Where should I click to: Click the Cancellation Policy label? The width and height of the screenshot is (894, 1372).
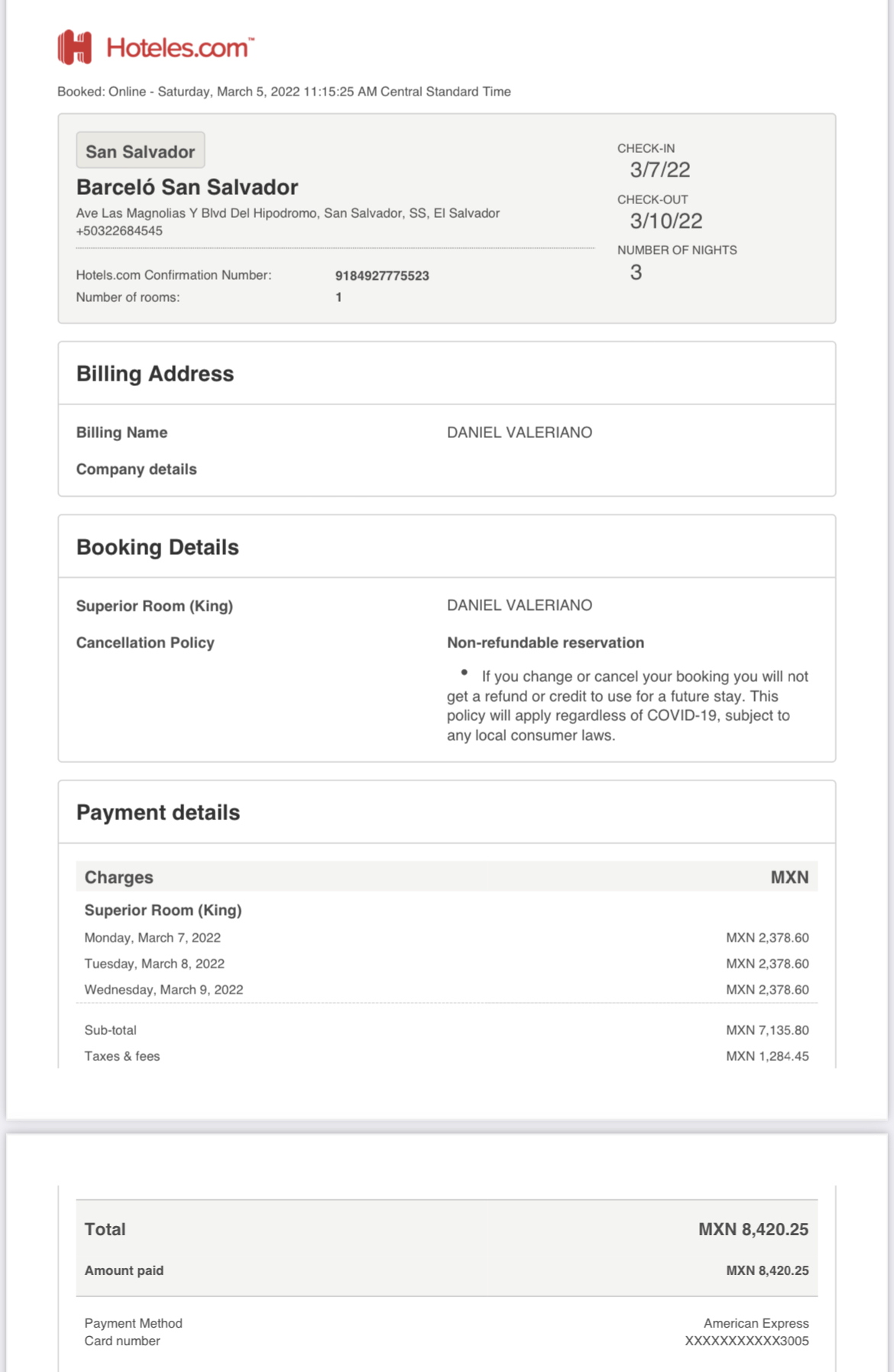(x=145, y=643)
